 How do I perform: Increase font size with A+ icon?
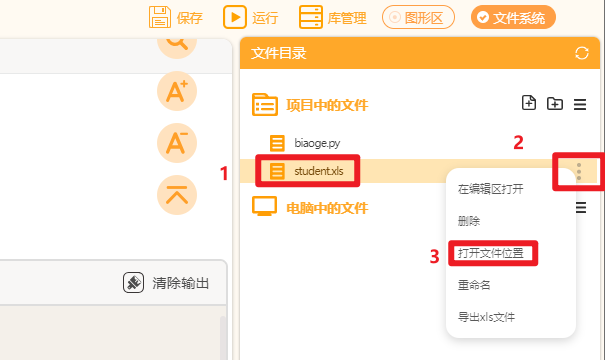click(177, 91)
